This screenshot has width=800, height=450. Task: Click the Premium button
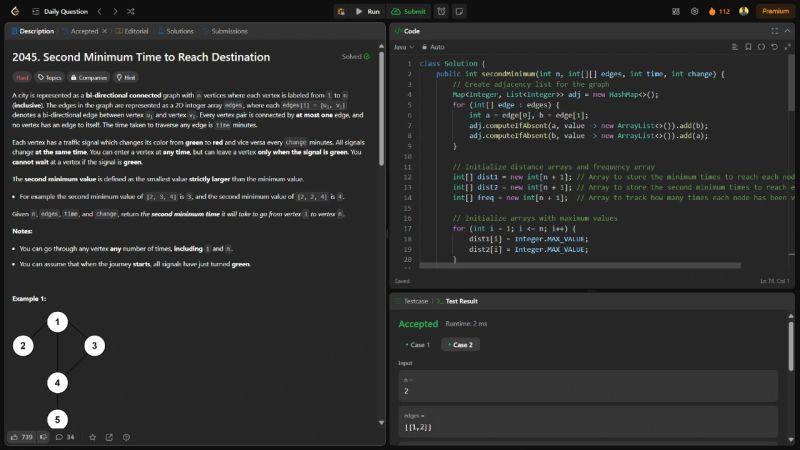774,11
